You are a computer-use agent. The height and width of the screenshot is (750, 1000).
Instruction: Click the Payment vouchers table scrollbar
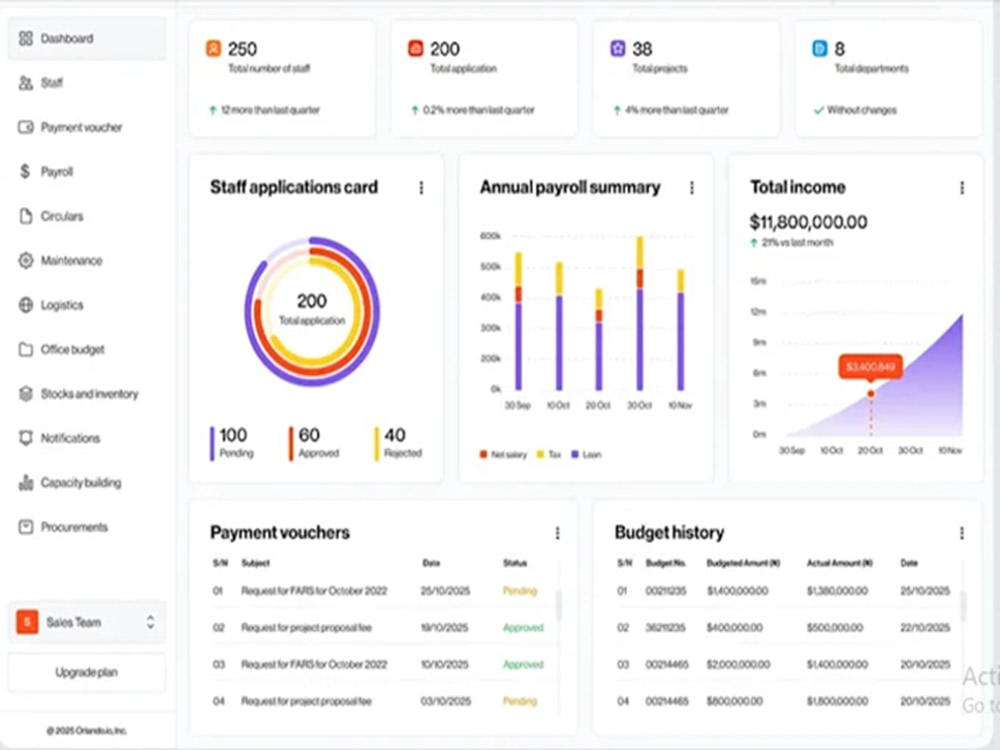tap(559, 605)
